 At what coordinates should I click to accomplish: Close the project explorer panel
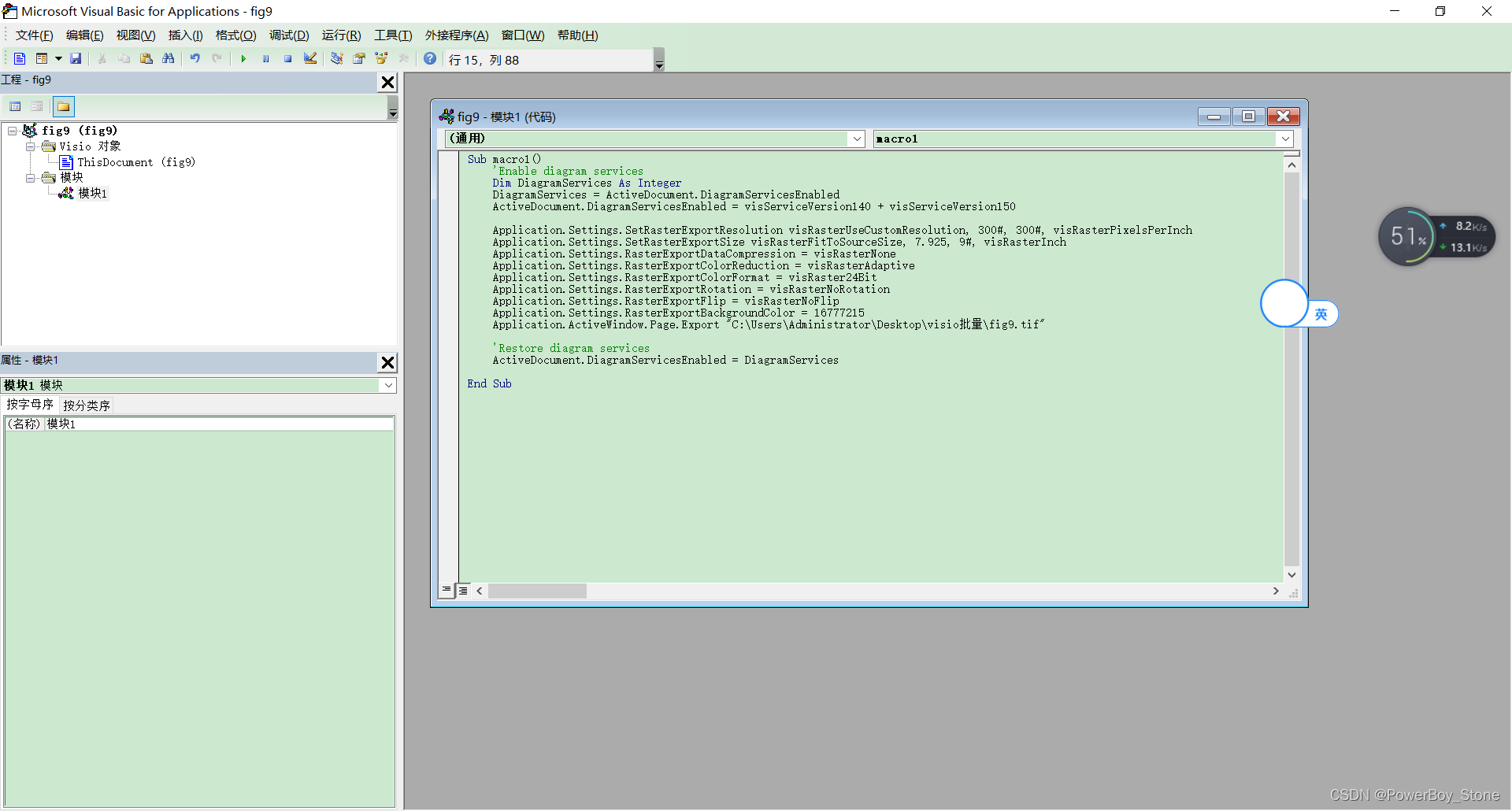point(387,83)
